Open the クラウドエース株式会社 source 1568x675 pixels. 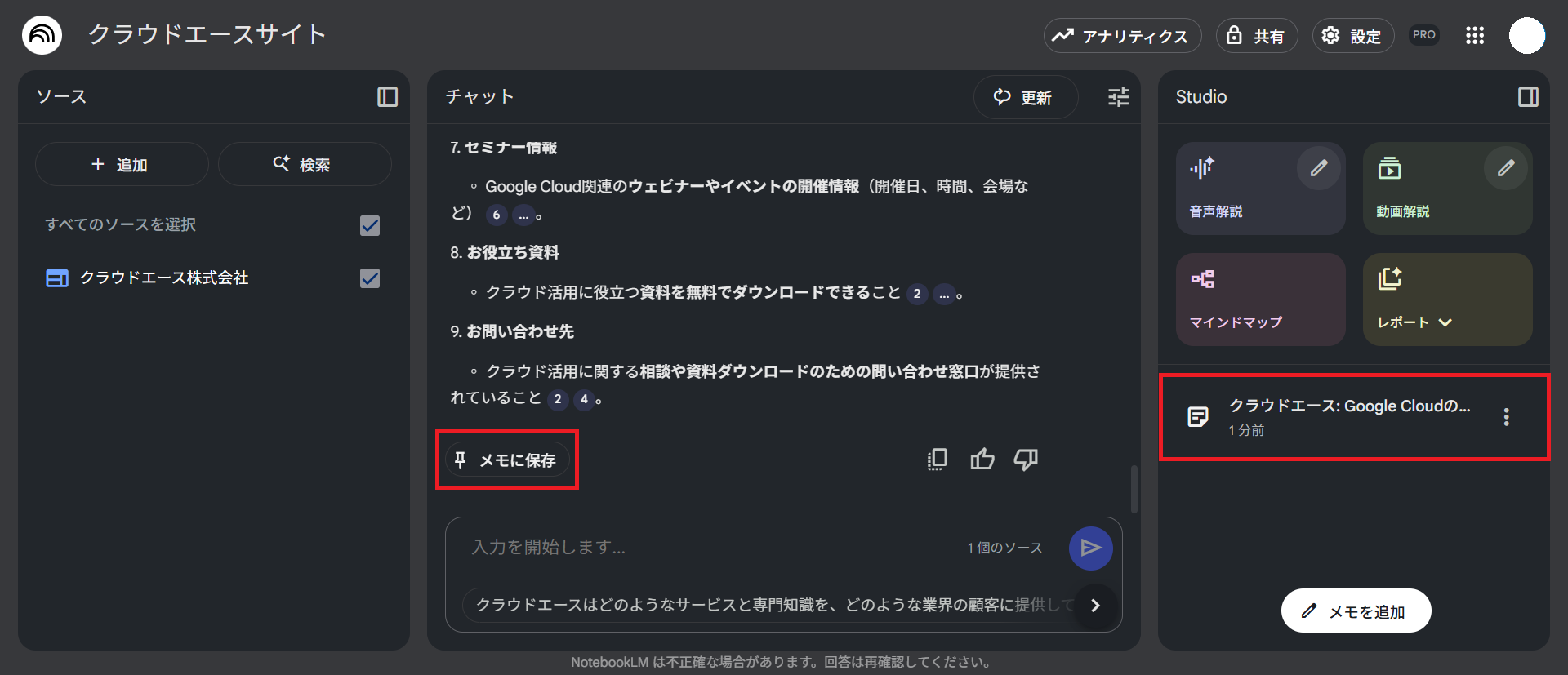point(164,278)
